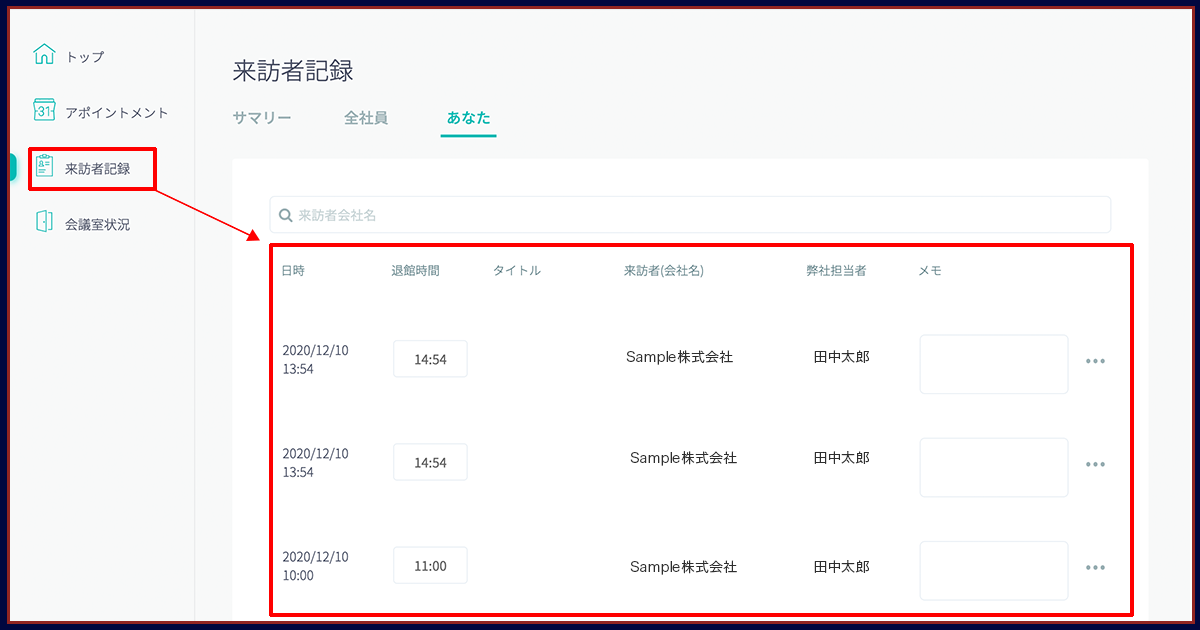The height and width of the screenshot is (630, 1200).
Task: Edit the 11:00 exit time field
Action: [430, 566]
